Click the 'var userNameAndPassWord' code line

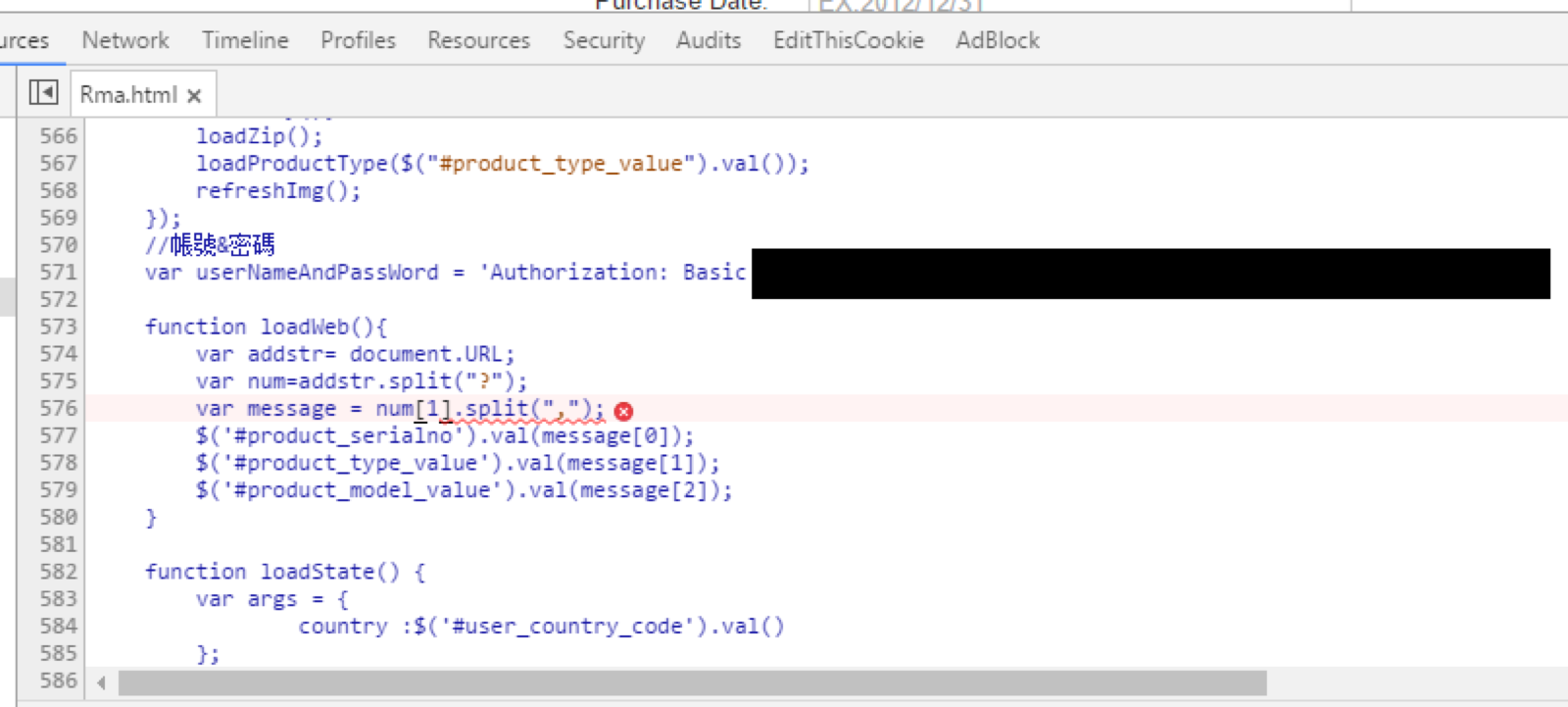(446, 272)
